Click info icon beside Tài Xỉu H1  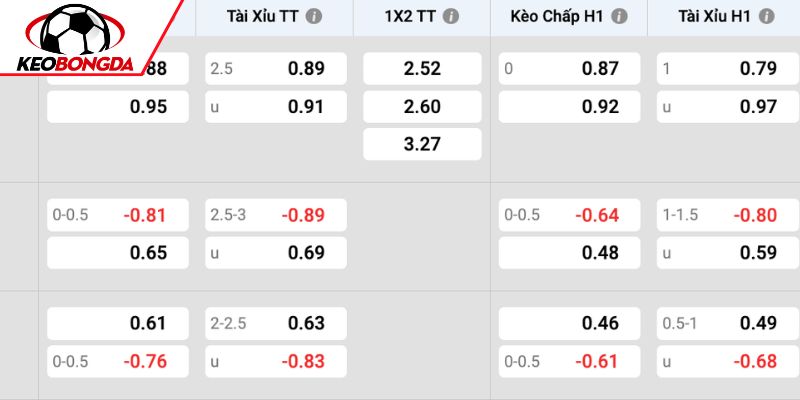tap(766, 17)
